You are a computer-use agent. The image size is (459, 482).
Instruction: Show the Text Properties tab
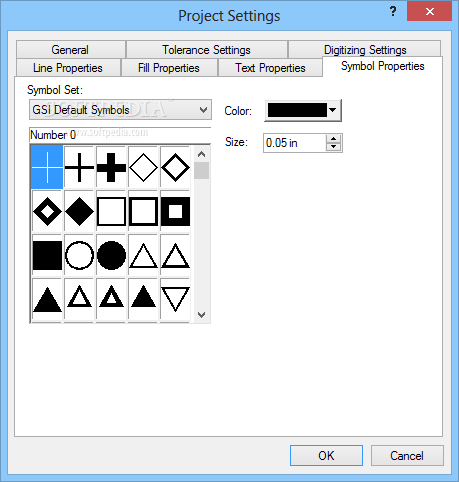pyautogui.click(x=270, y=68)
